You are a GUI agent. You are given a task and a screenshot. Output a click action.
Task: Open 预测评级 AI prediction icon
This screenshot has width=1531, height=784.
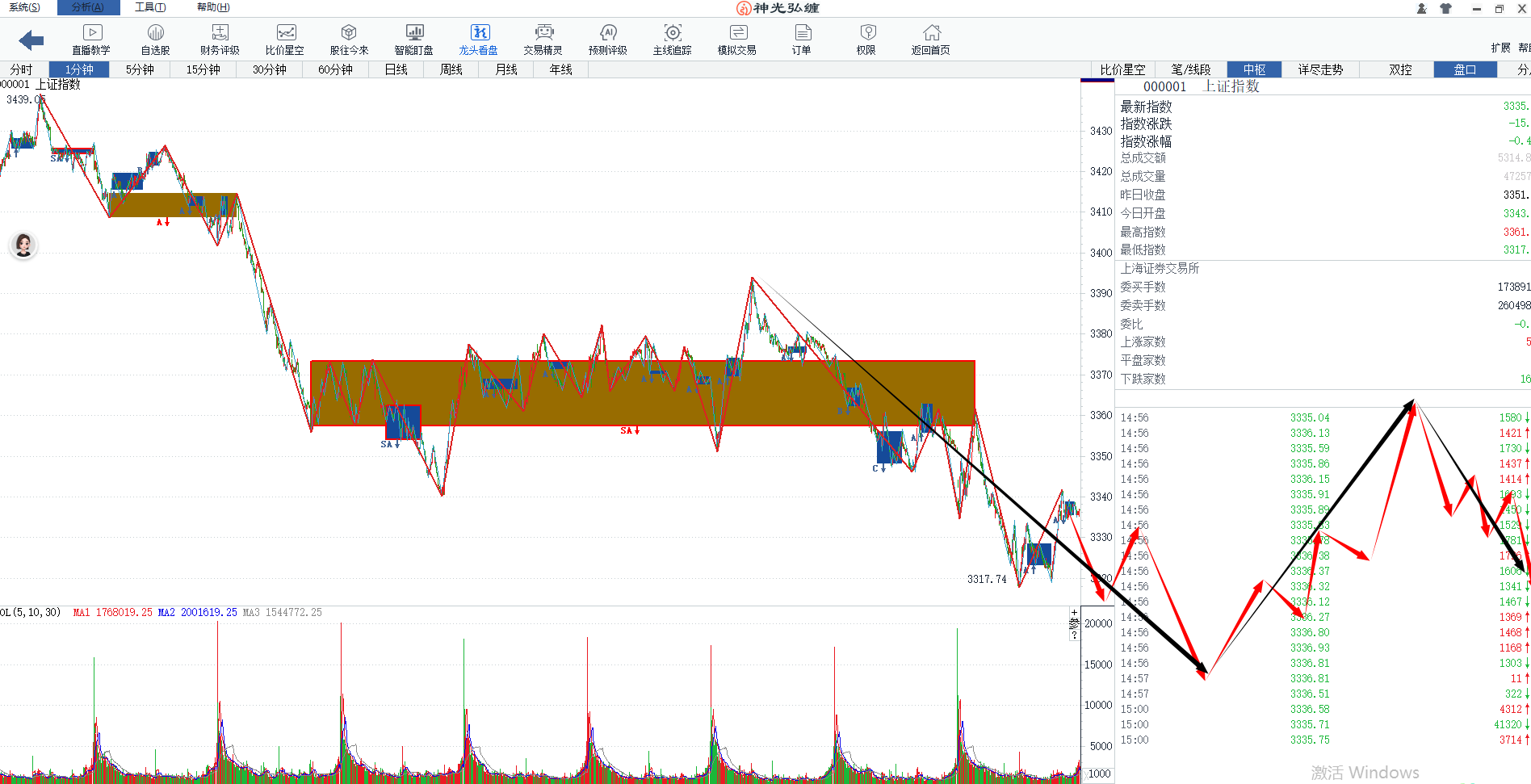(607, 39)
